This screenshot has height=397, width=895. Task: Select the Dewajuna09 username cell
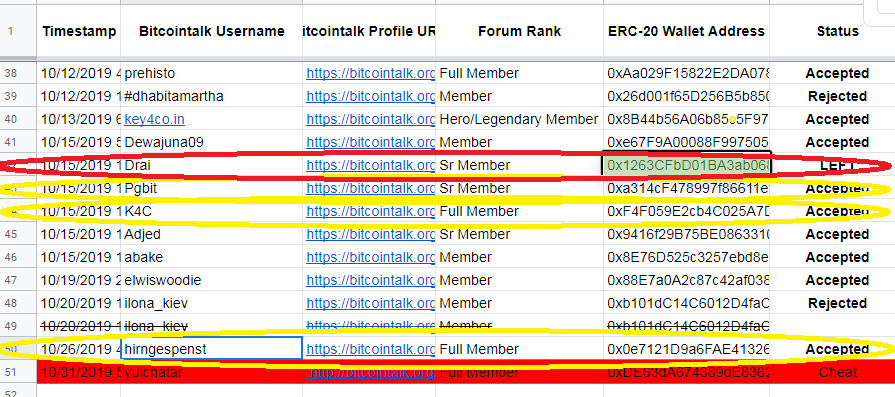pos(211,142)
